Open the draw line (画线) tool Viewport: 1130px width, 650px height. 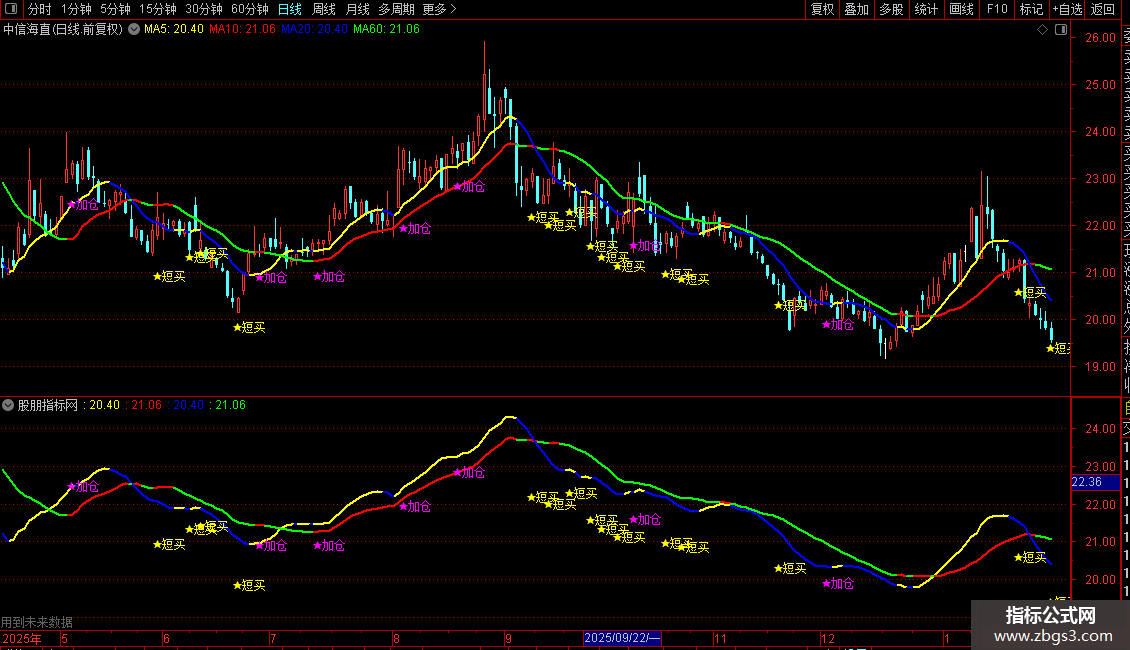[961, 9]
